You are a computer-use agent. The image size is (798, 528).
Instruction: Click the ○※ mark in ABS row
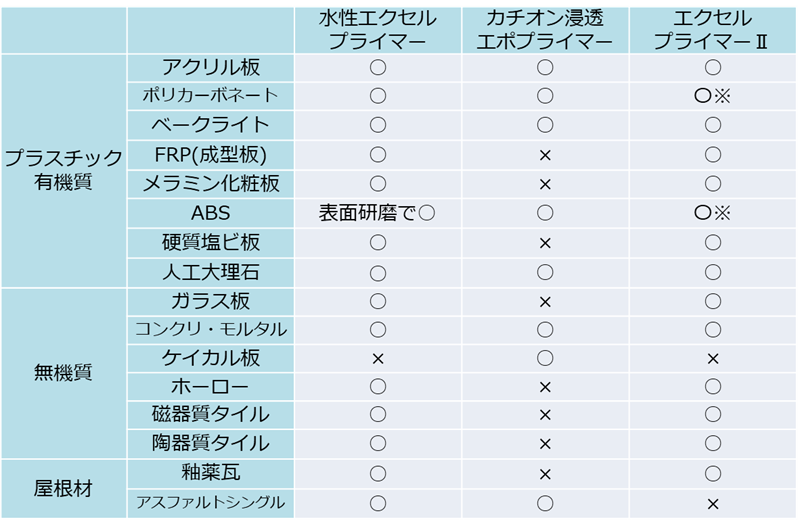(x=712, y=213)
